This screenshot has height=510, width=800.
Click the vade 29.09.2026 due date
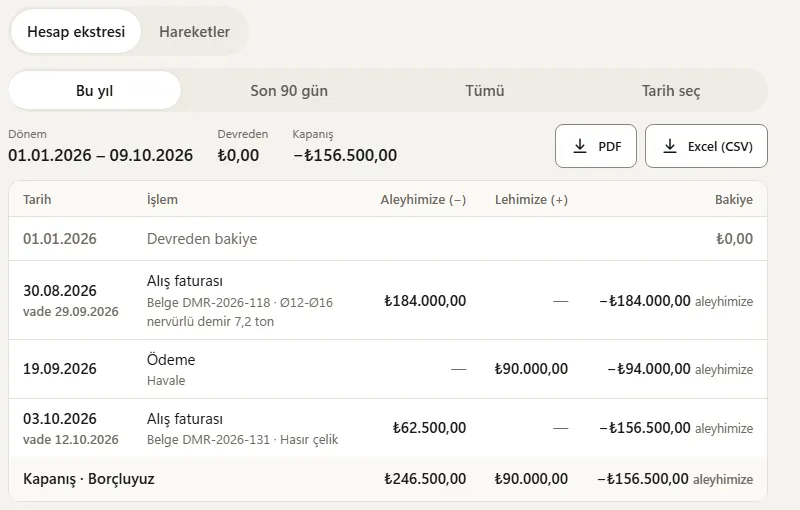[70, 312]
